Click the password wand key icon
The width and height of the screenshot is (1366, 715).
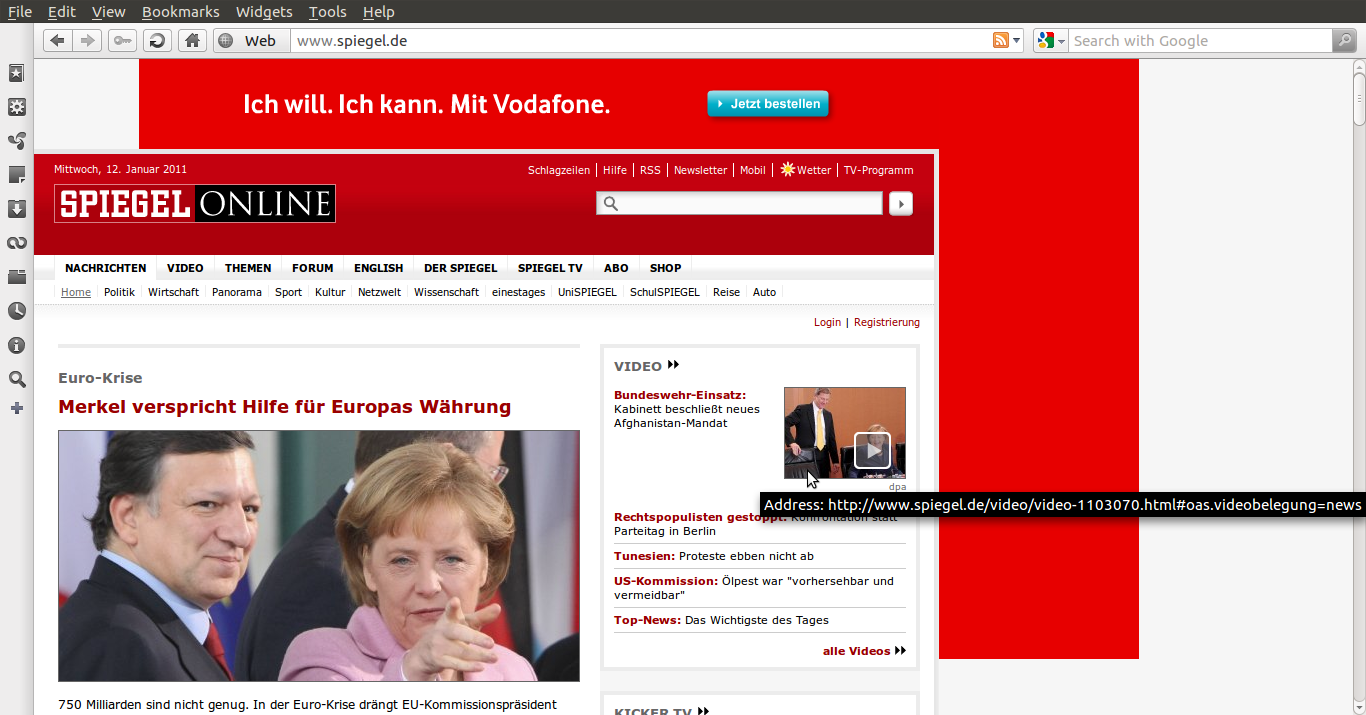tap(122, 41)
